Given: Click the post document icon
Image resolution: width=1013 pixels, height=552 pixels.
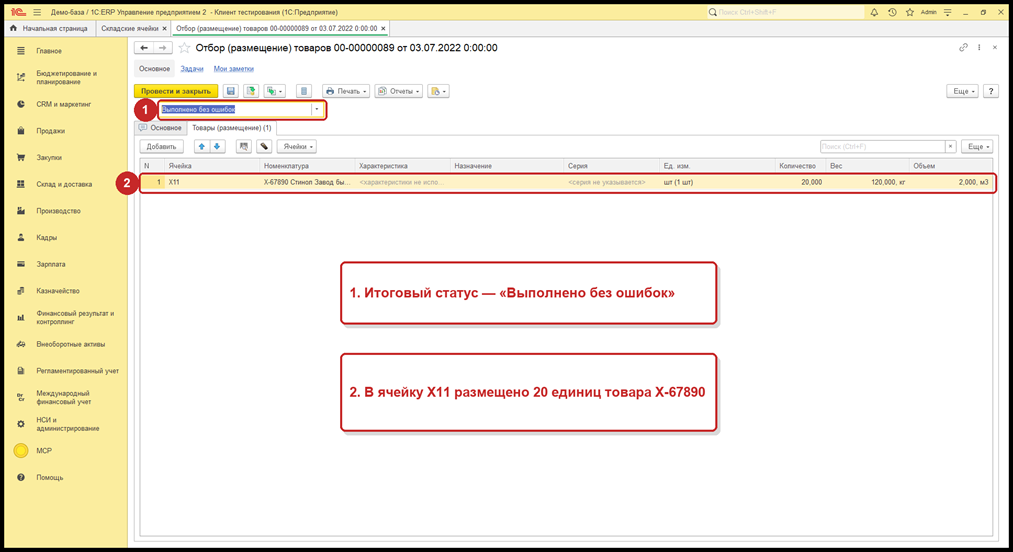Looking at the screenshot, I should pos(251,91).
